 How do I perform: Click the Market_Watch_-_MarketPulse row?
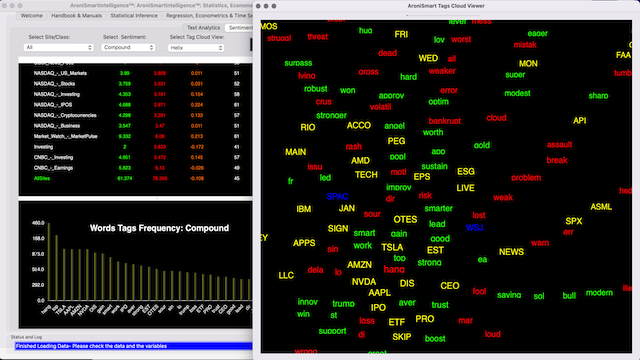136,136
